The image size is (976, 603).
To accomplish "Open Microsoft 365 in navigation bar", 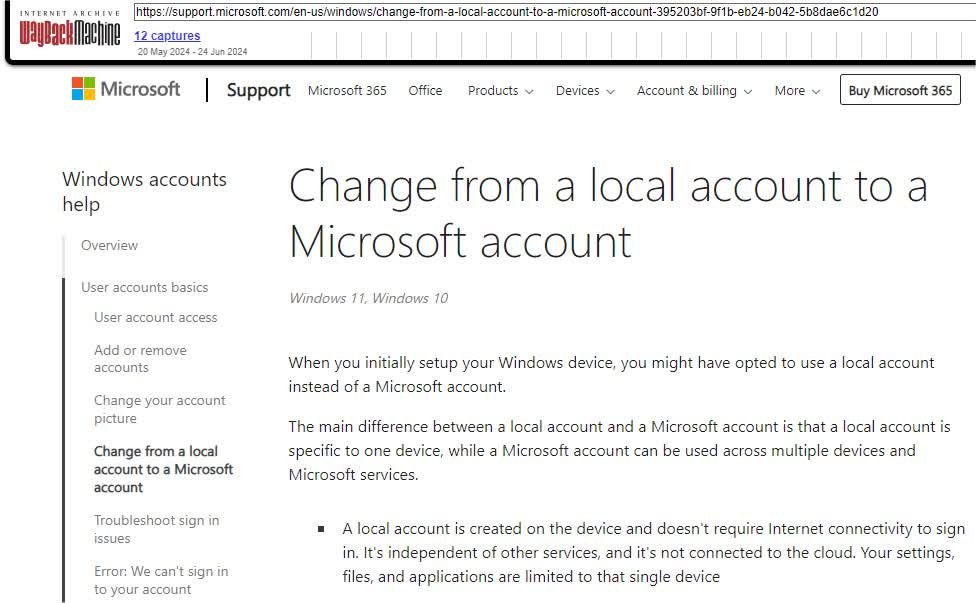I will point(347,90).
